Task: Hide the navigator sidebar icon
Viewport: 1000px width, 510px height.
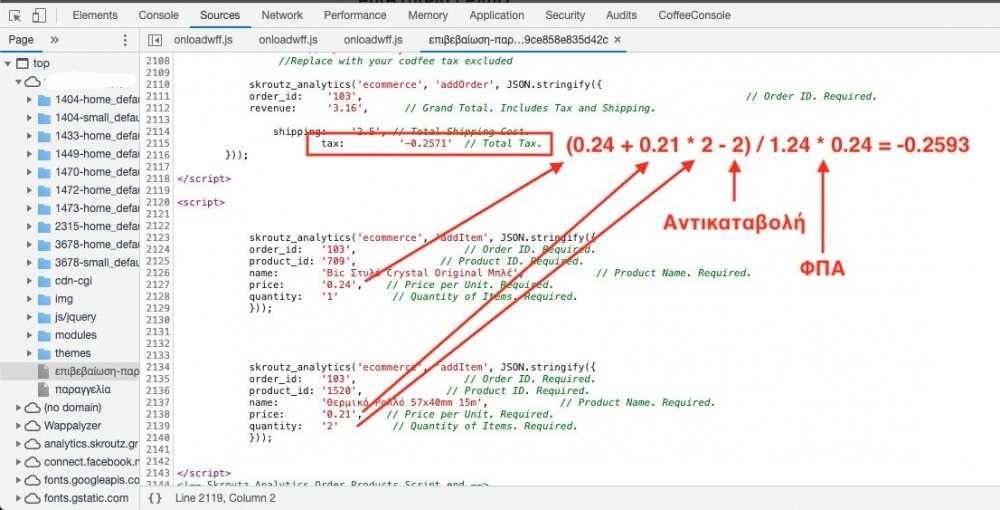Action: (x=154, y=40)
